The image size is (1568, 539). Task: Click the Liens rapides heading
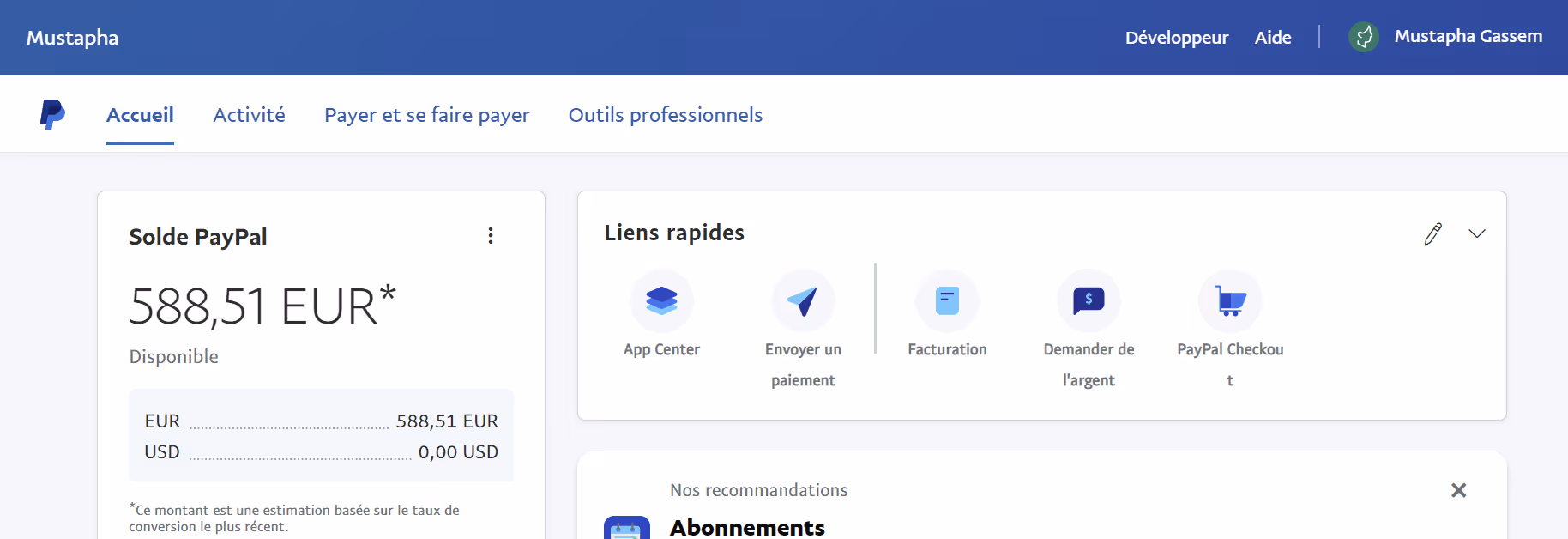(x=674, y=233)
